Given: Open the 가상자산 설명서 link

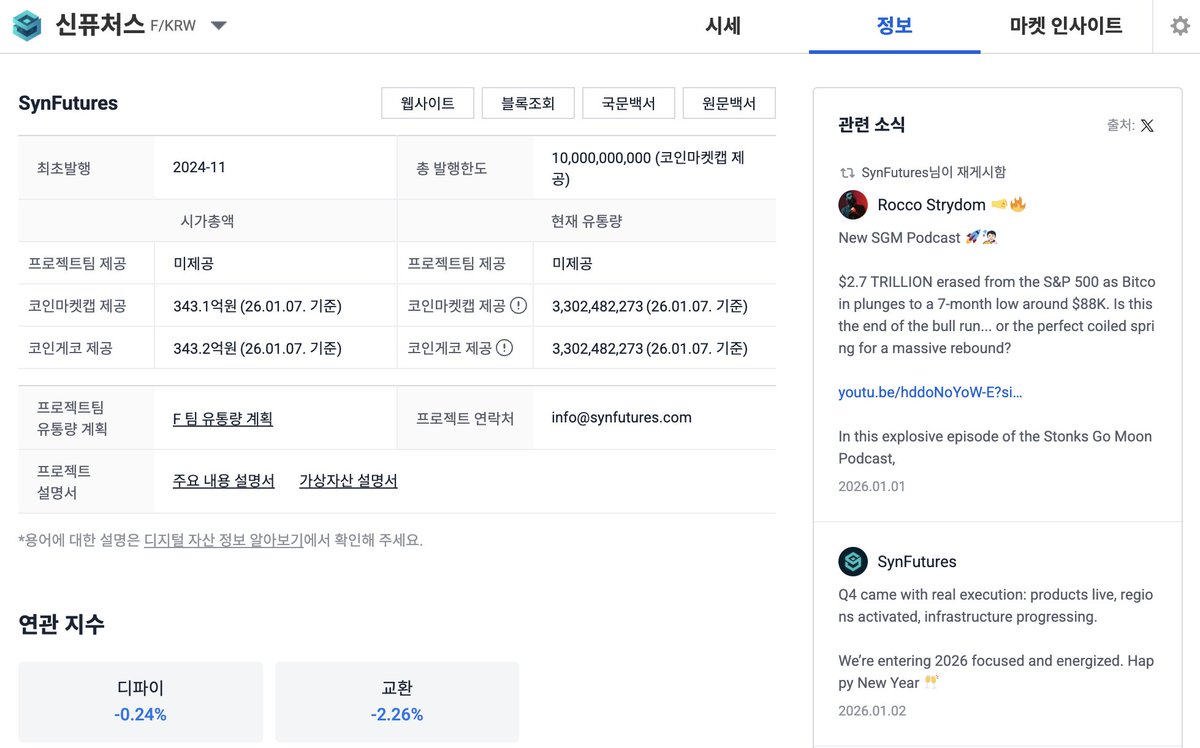Looking at the screenshot, I should click(348, 481).
